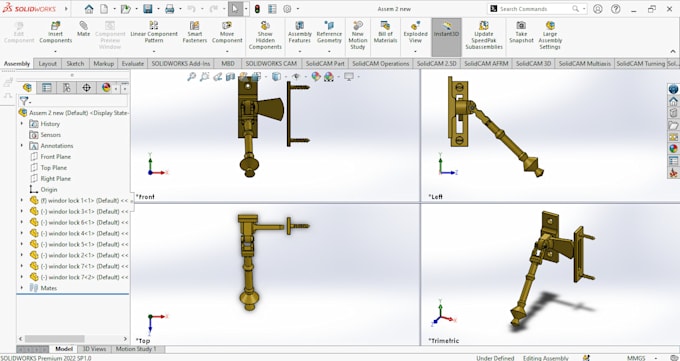
Task: Expand windor lock 1<1> component
Action: (x=22, y=200)
